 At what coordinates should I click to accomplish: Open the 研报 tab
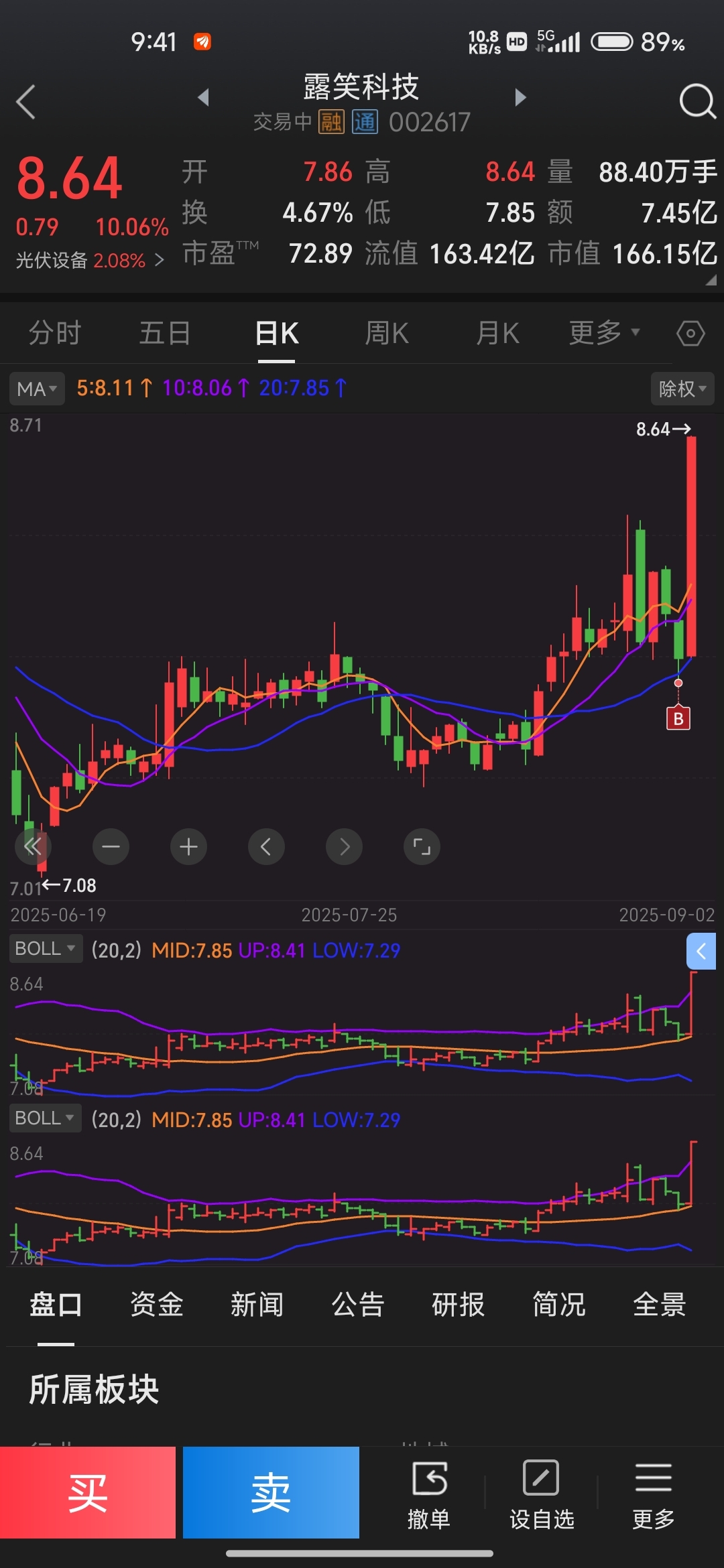point(458,1305)
